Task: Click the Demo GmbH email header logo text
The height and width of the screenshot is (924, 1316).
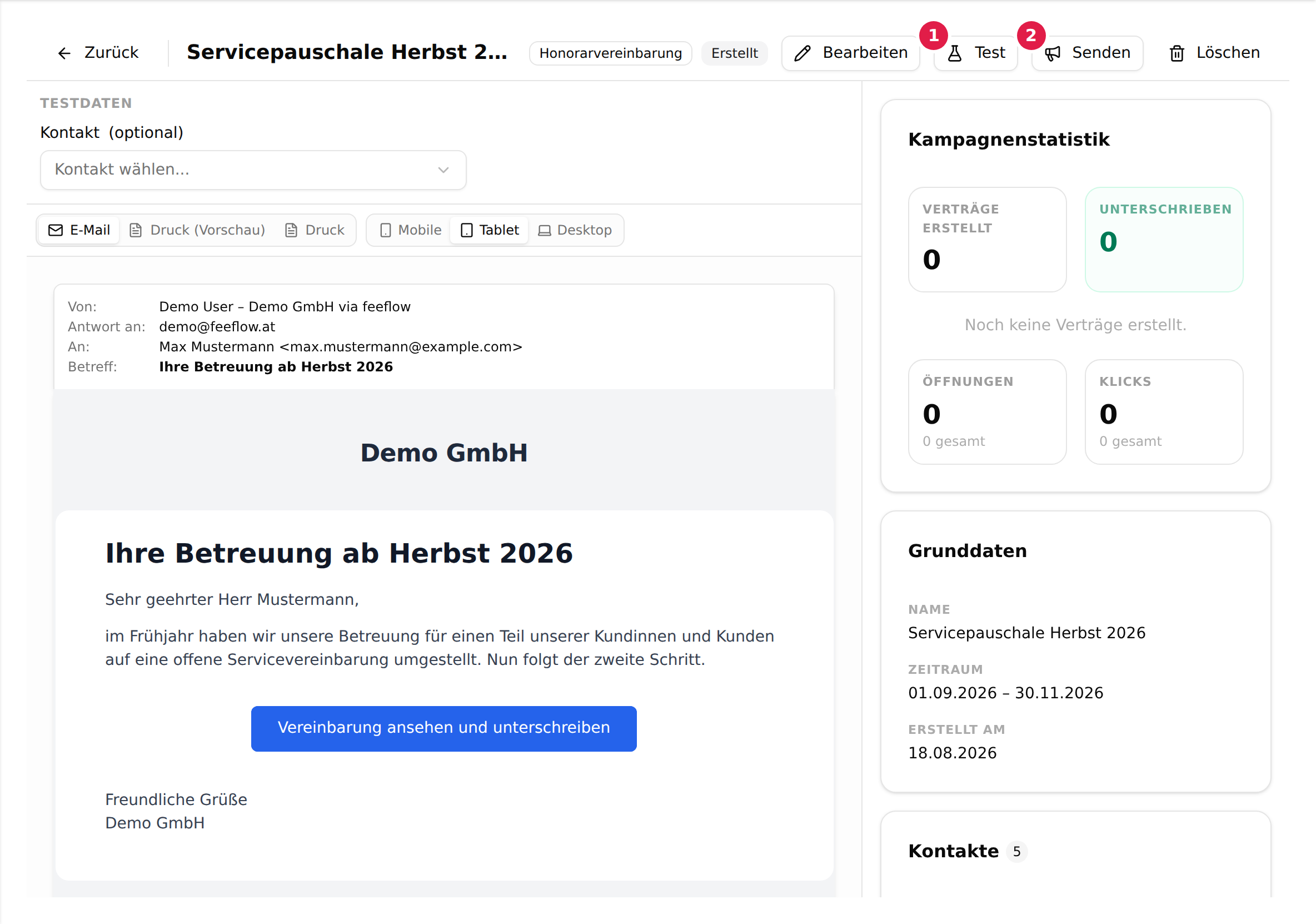Action: click(443, 453)
